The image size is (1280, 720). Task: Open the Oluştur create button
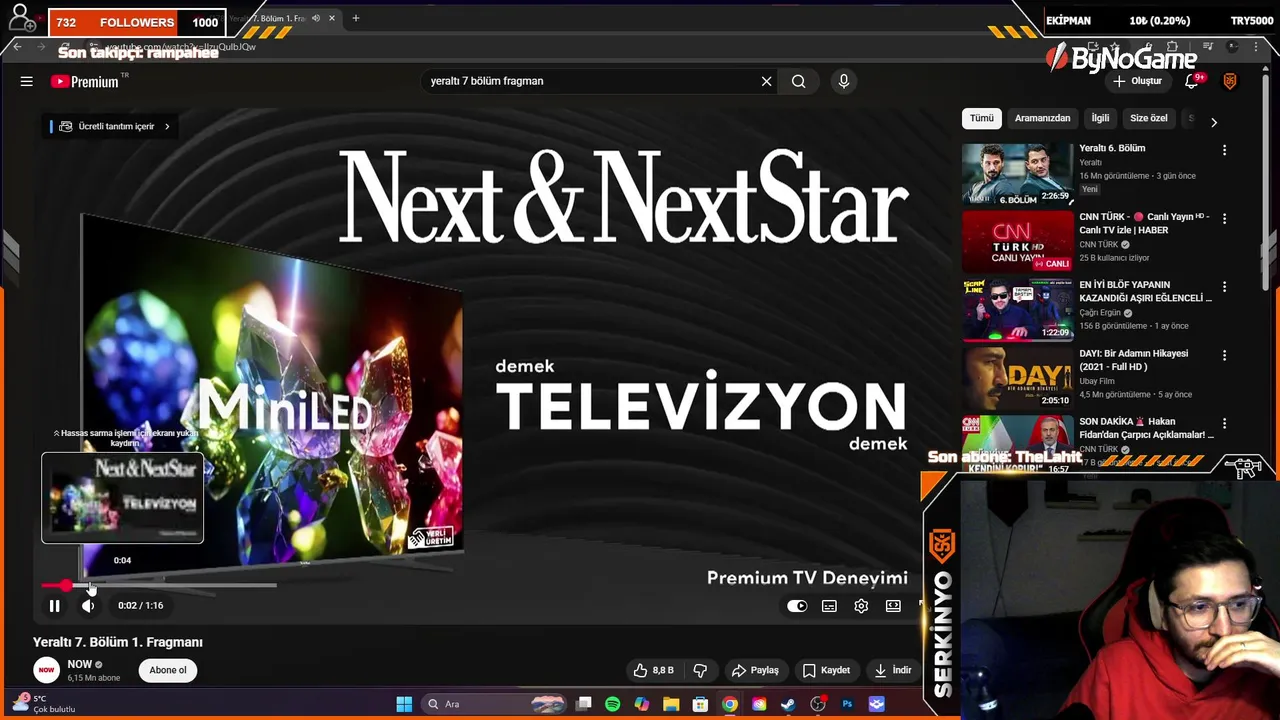tap(1137, 81)
